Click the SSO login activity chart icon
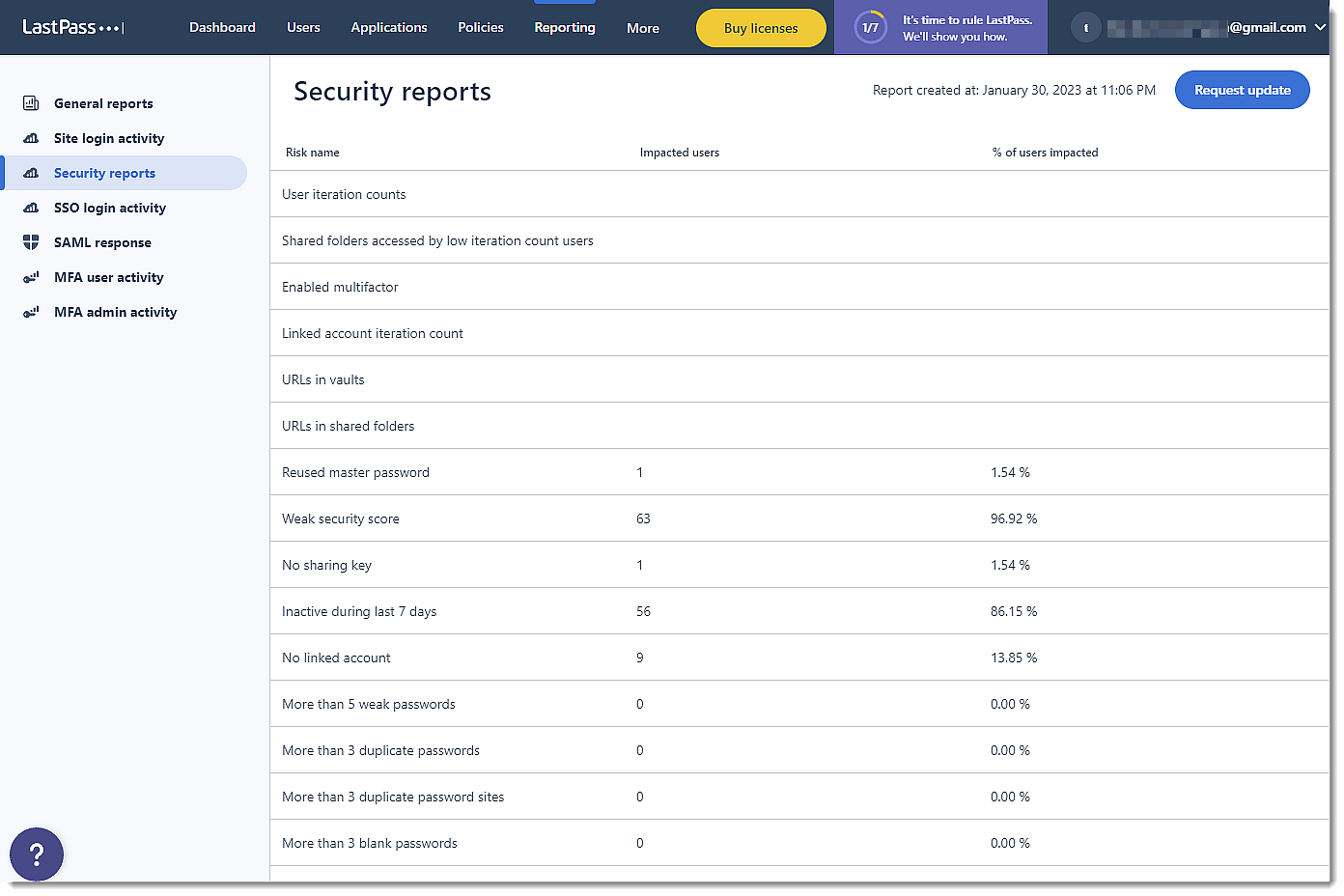Image resolution: width=1344 pixels, height=896 pixels. (31, 208)
